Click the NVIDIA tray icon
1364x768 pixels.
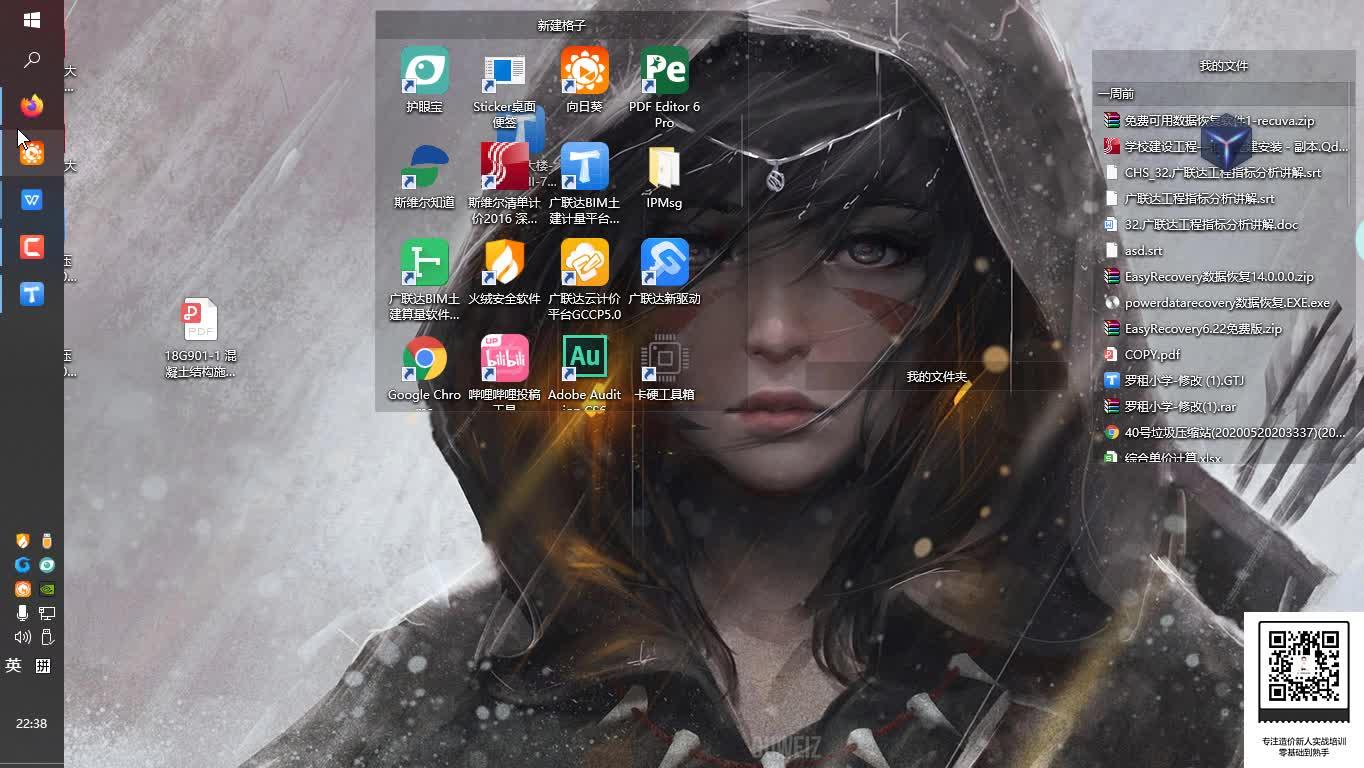47,589
